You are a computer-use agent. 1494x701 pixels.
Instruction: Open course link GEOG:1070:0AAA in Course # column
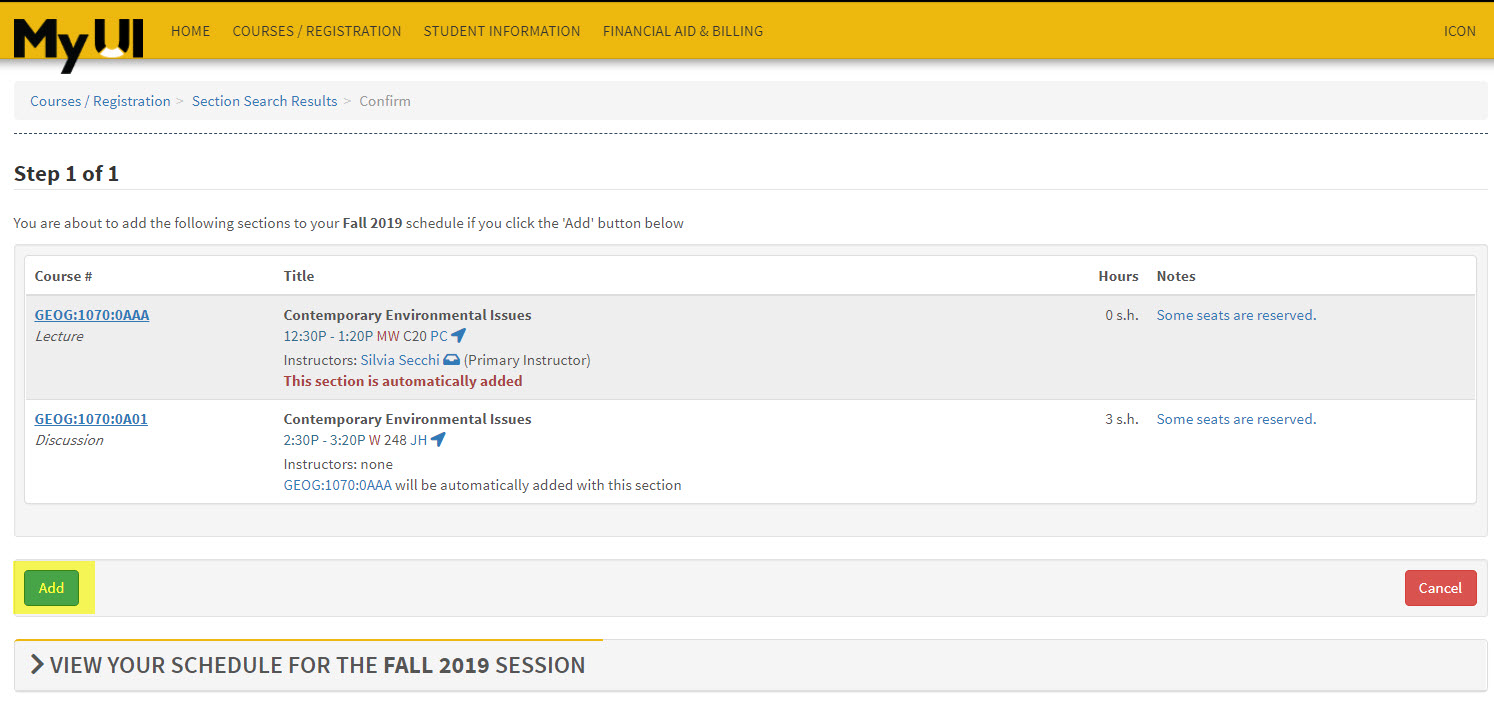92,315
